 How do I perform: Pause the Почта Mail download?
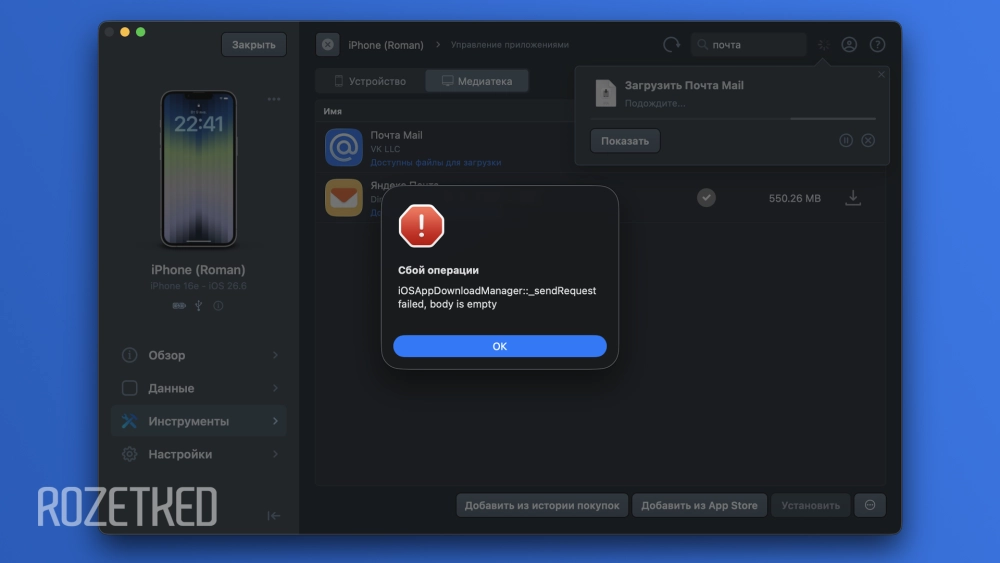tap(846, 140)
